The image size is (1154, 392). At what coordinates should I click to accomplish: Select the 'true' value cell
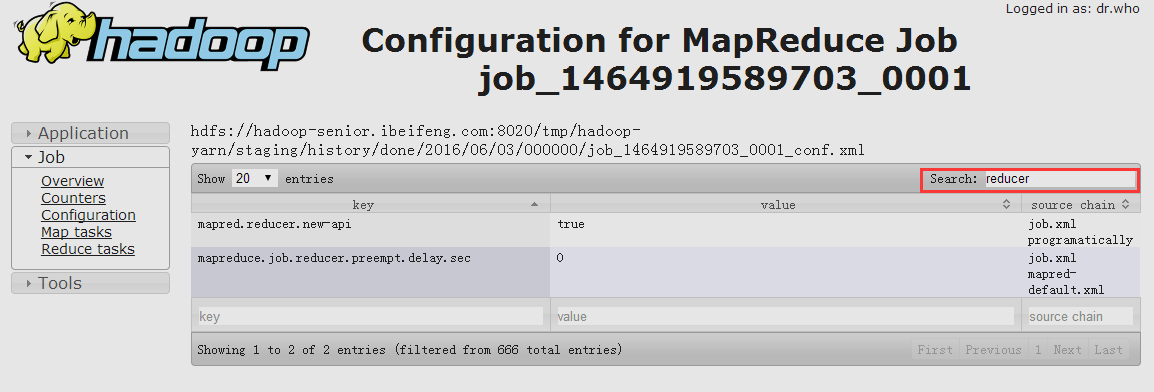pos(785,230)
